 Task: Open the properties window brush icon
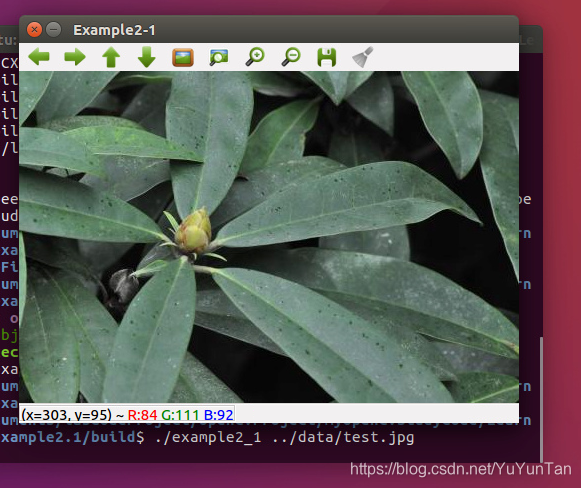(363, 57)
